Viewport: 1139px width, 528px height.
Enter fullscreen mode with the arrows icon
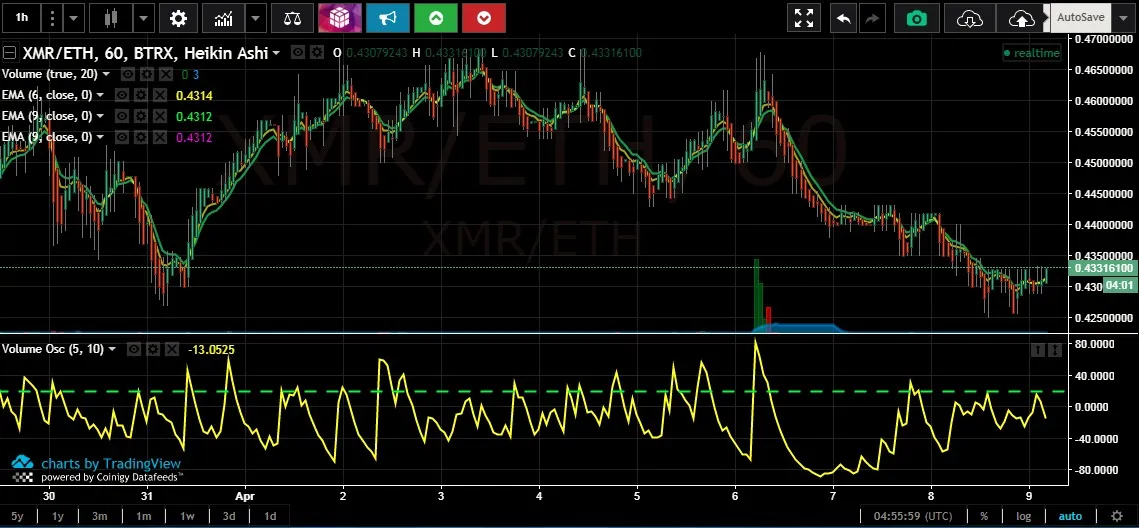tap(804, 18)
